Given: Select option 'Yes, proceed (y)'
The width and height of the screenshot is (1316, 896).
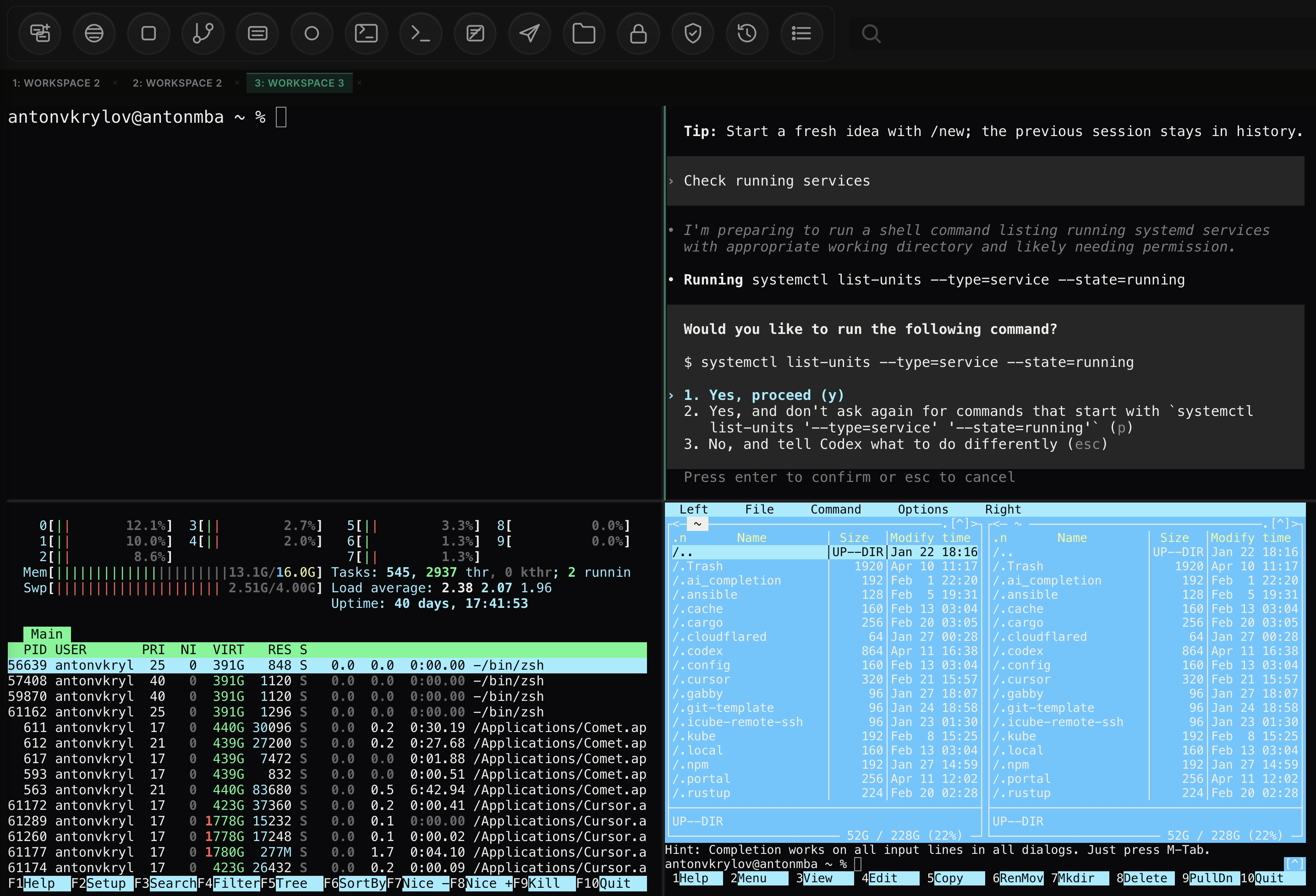Looking at the screenshot, I should click(763, 394).
